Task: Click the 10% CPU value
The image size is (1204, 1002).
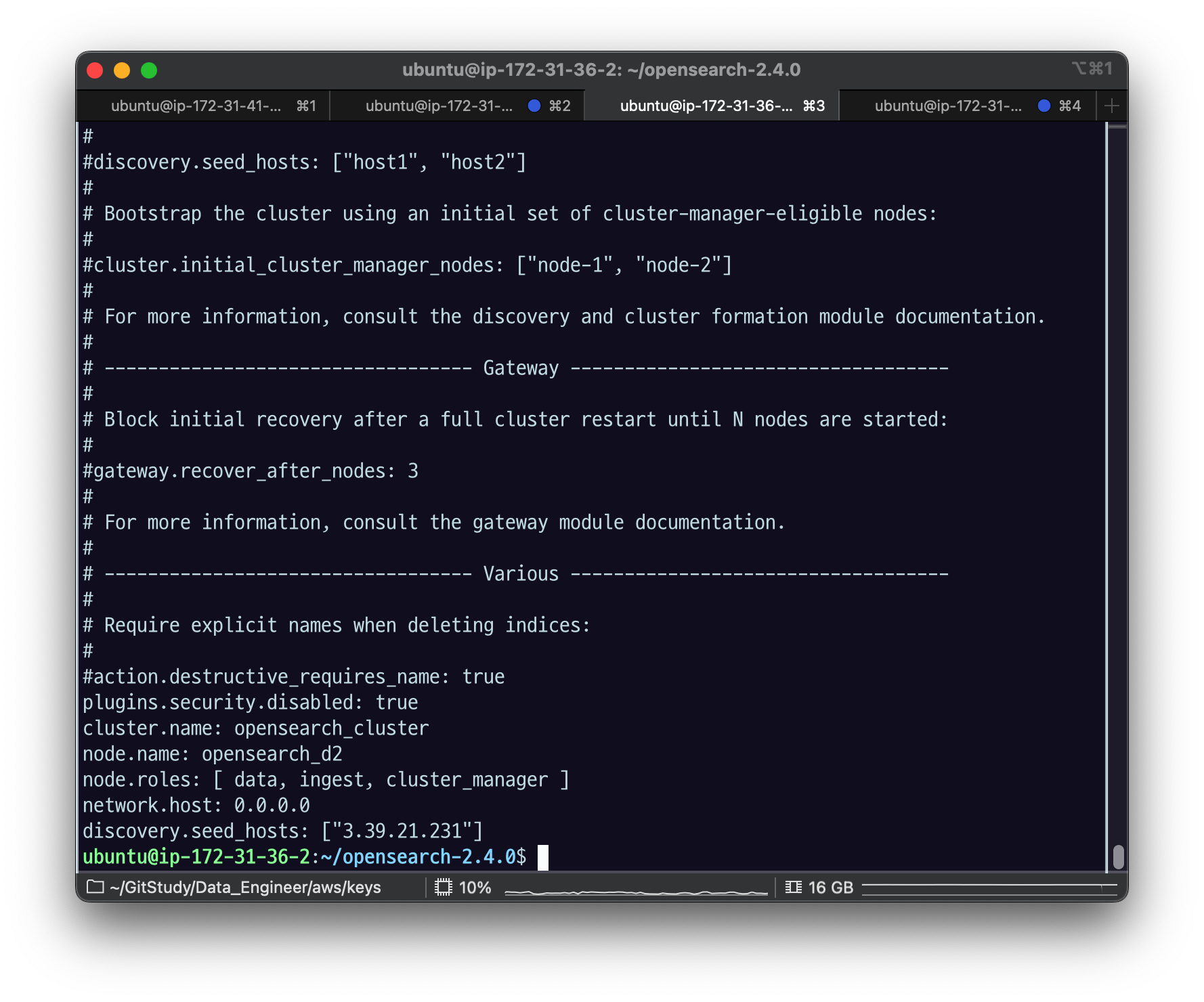Action: pos(475,887)
